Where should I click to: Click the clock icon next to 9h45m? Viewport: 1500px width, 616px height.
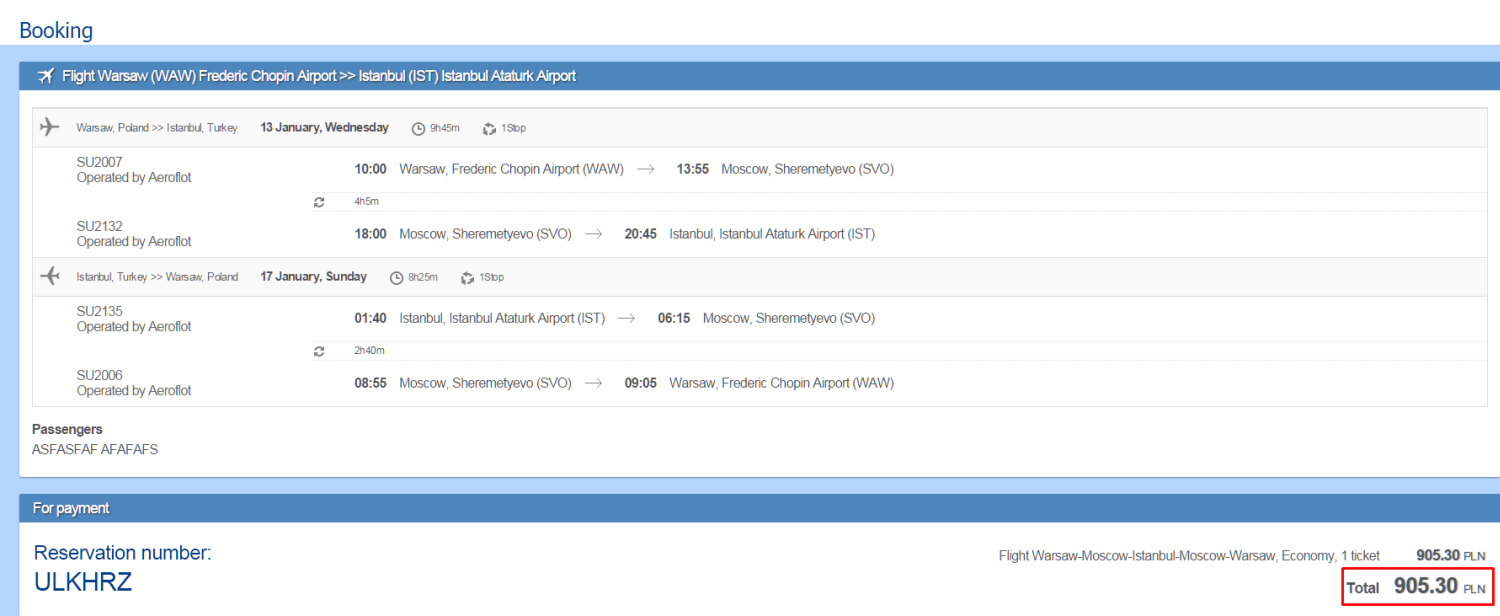tap(419, 128)
